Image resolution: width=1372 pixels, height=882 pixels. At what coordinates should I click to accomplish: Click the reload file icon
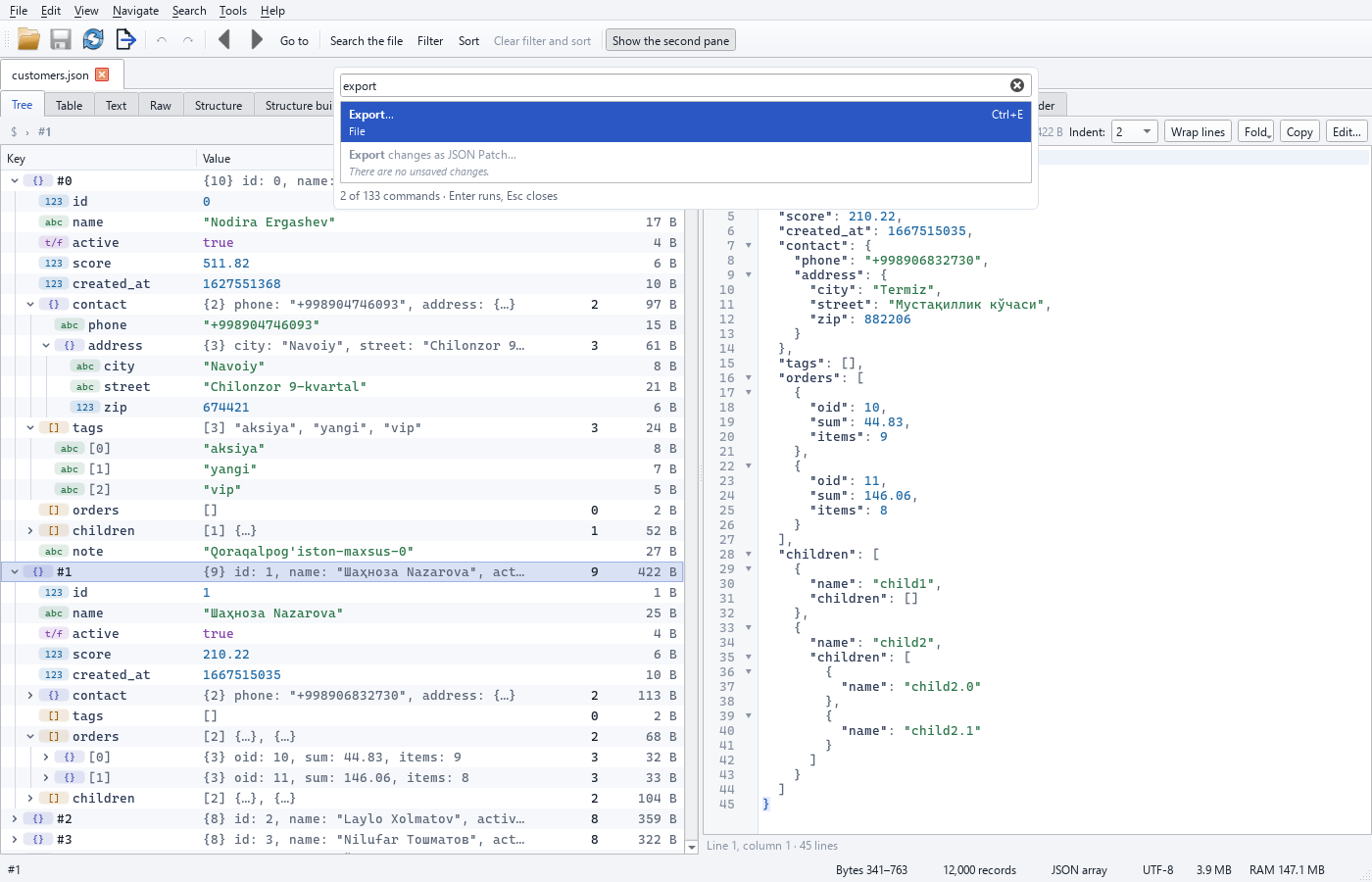point(93,39)
